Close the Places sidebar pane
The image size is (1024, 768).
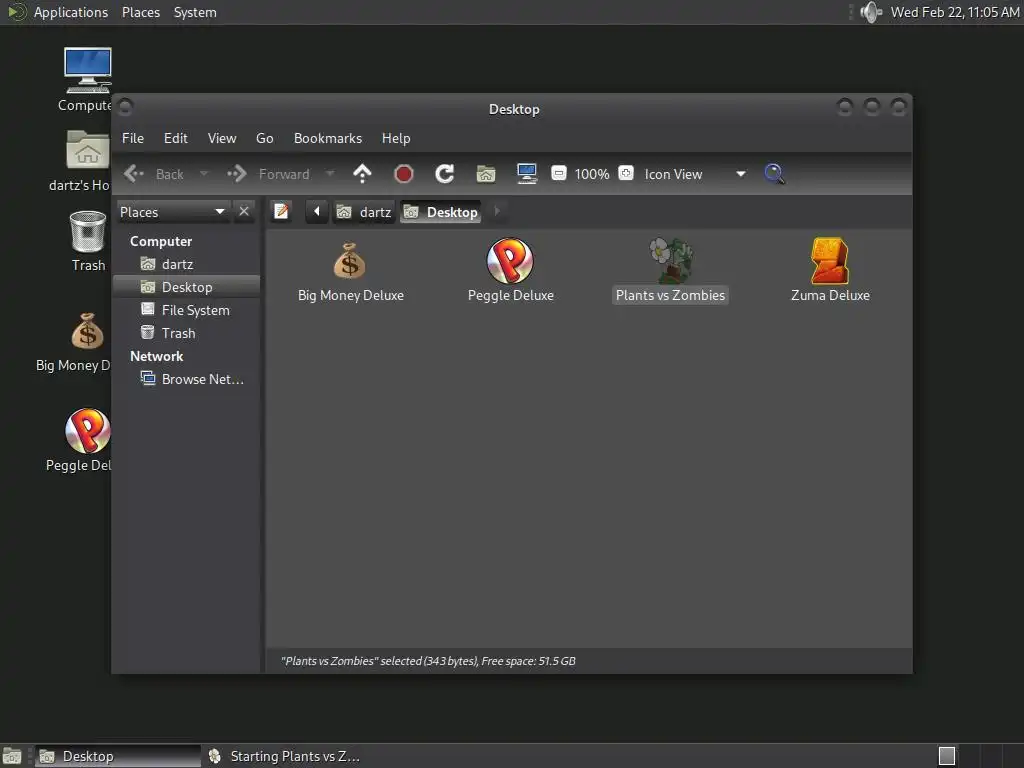(244, 212)
